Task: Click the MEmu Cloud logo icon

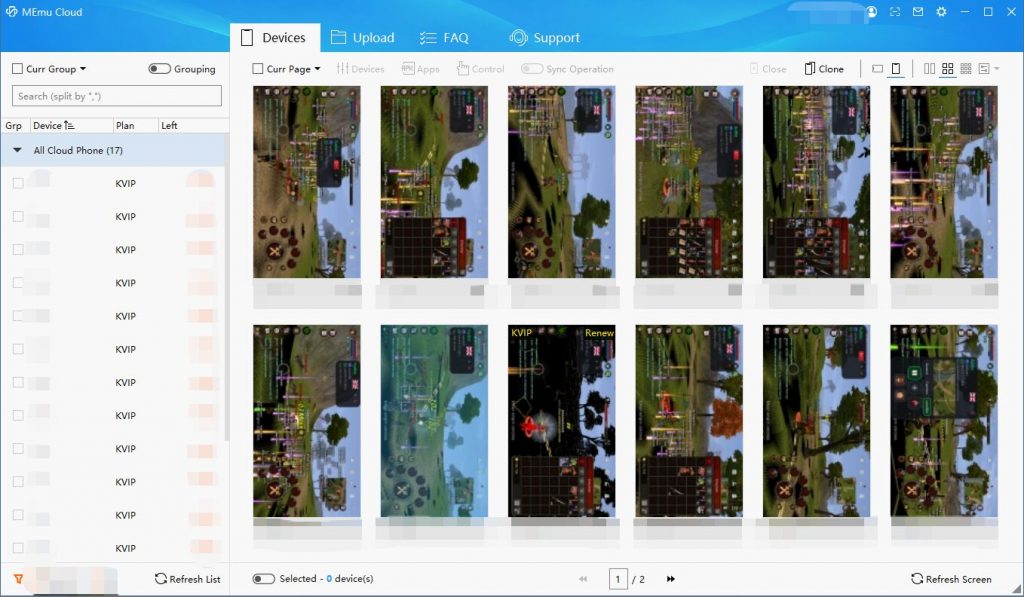Action: pyautogui.click(x=11, y=12)
